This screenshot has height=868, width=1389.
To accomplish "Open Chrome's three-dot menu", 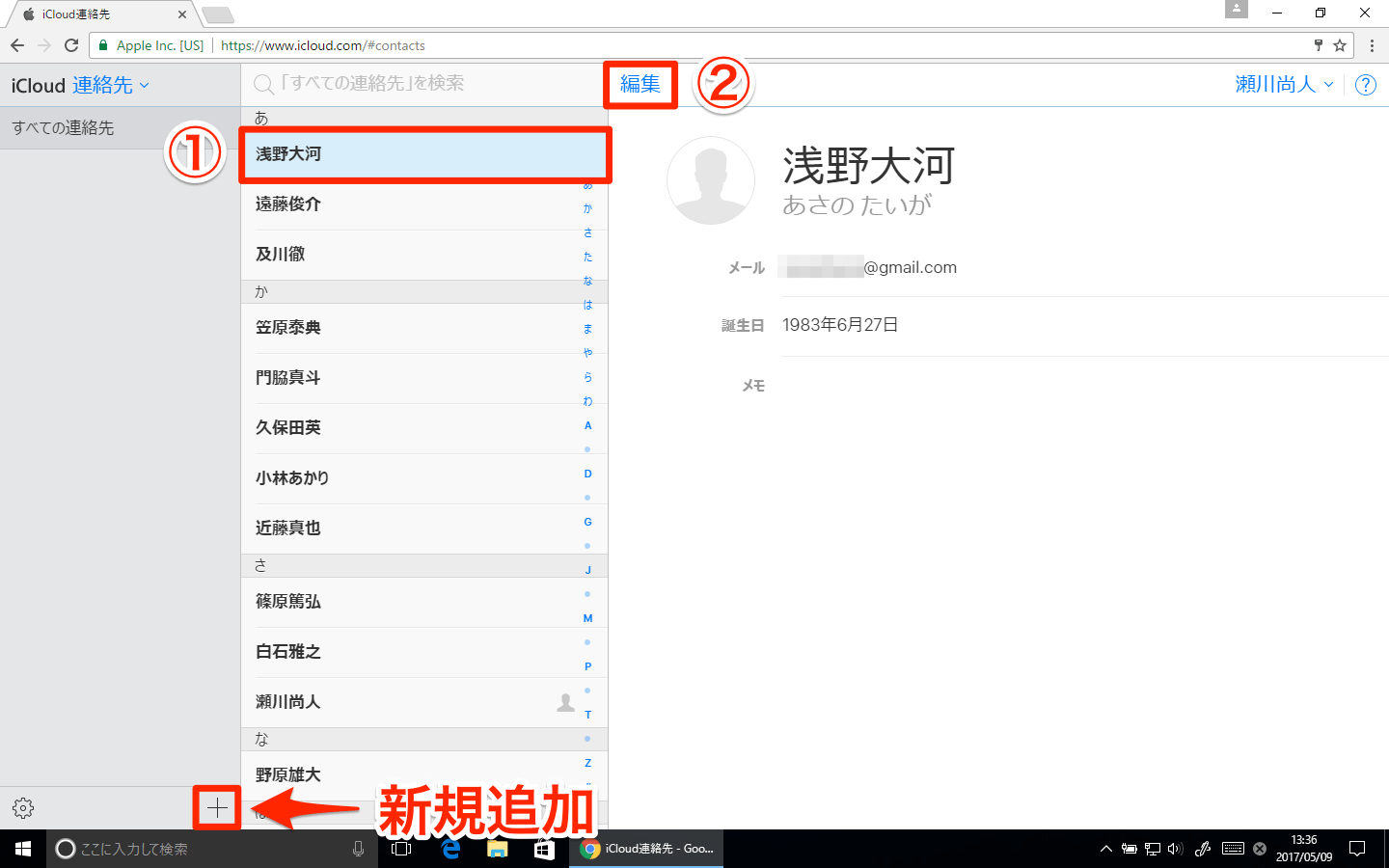I will (x=1372, y=45).
